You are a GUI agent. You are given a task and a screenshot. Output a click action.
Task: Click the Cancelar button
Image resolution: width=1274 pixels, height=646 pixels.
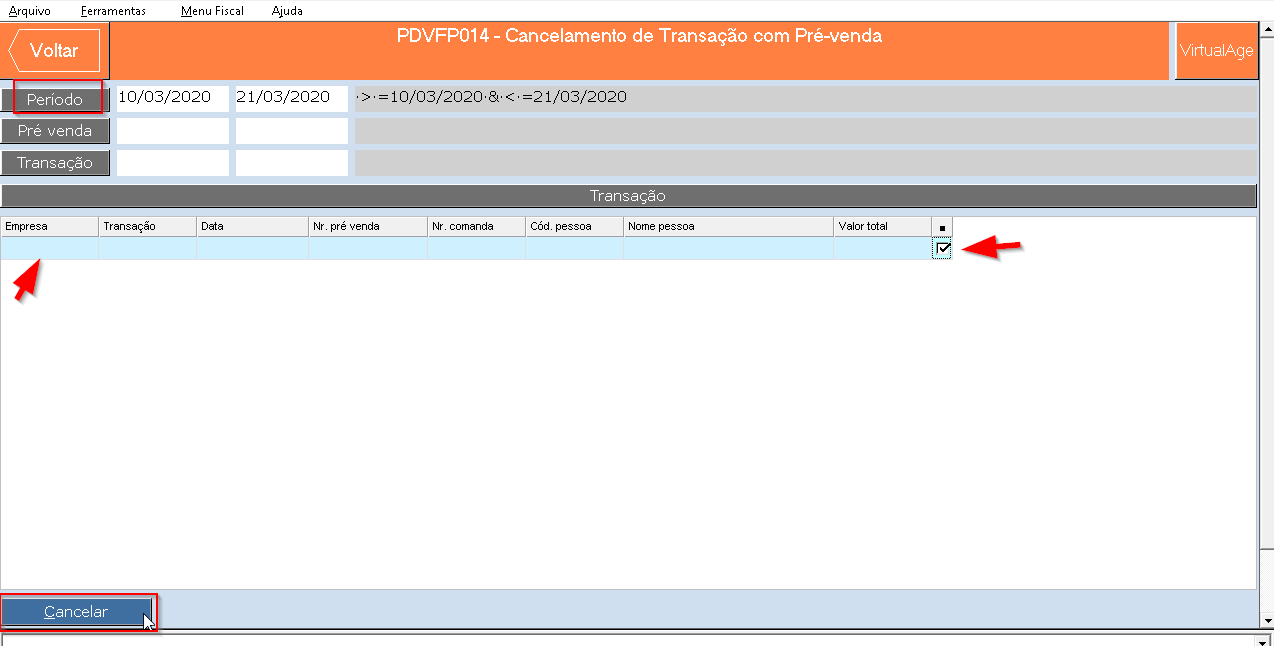76,612
